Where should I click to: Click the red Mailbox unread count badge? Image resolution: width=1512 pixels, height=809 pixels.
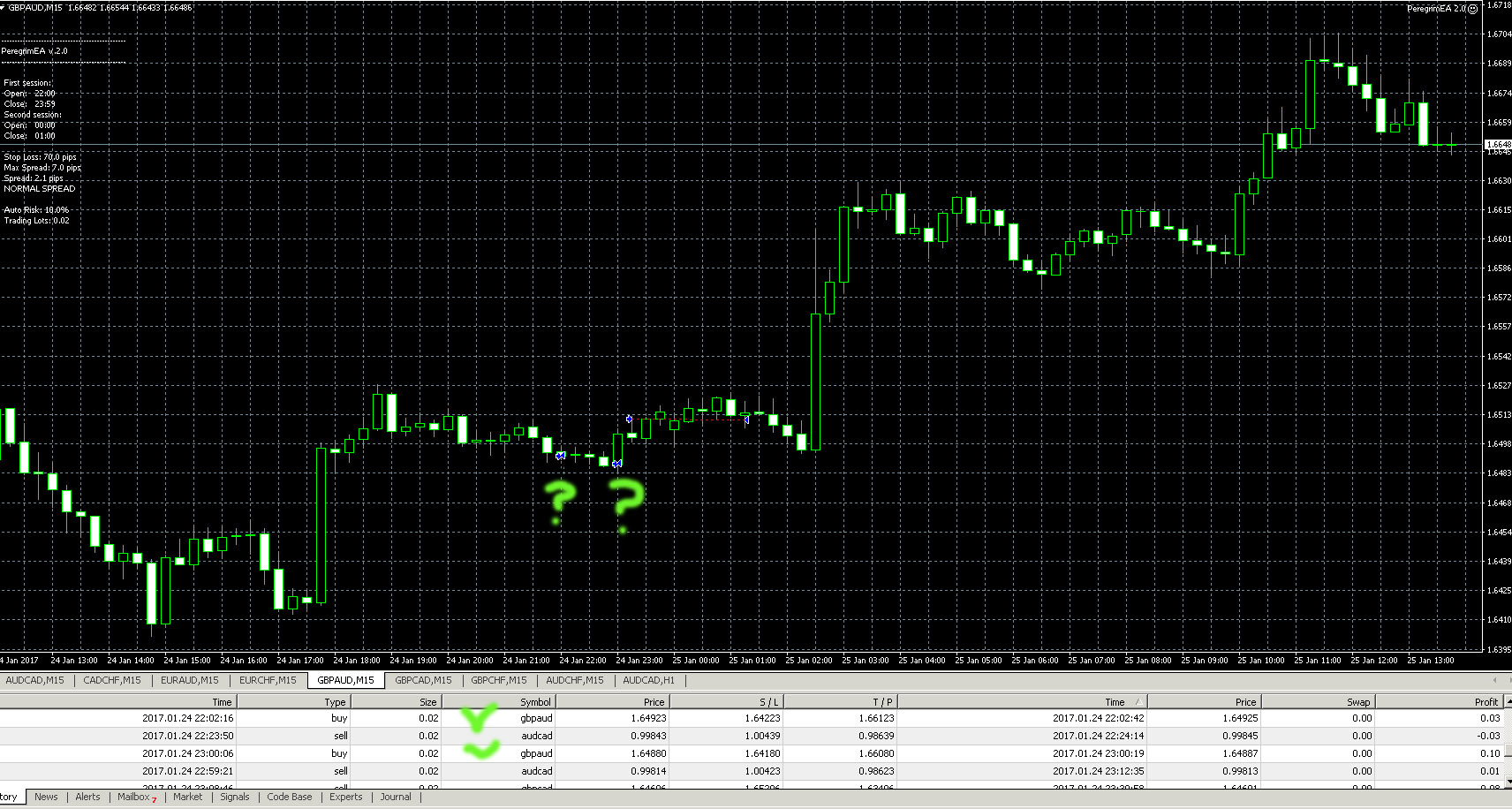pyautogui.click(x=155, y=800)
